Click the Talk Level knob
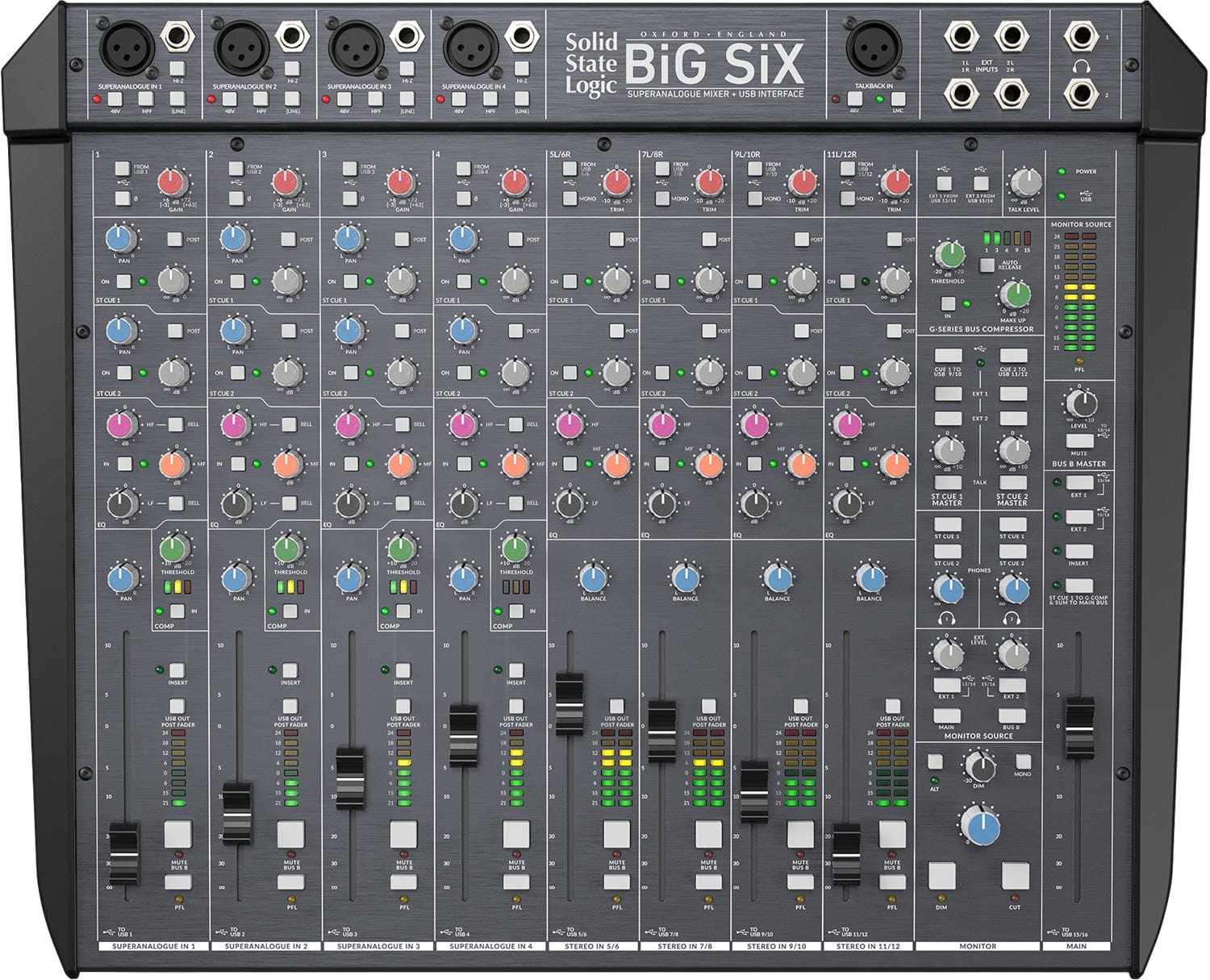 (1024, 183)
